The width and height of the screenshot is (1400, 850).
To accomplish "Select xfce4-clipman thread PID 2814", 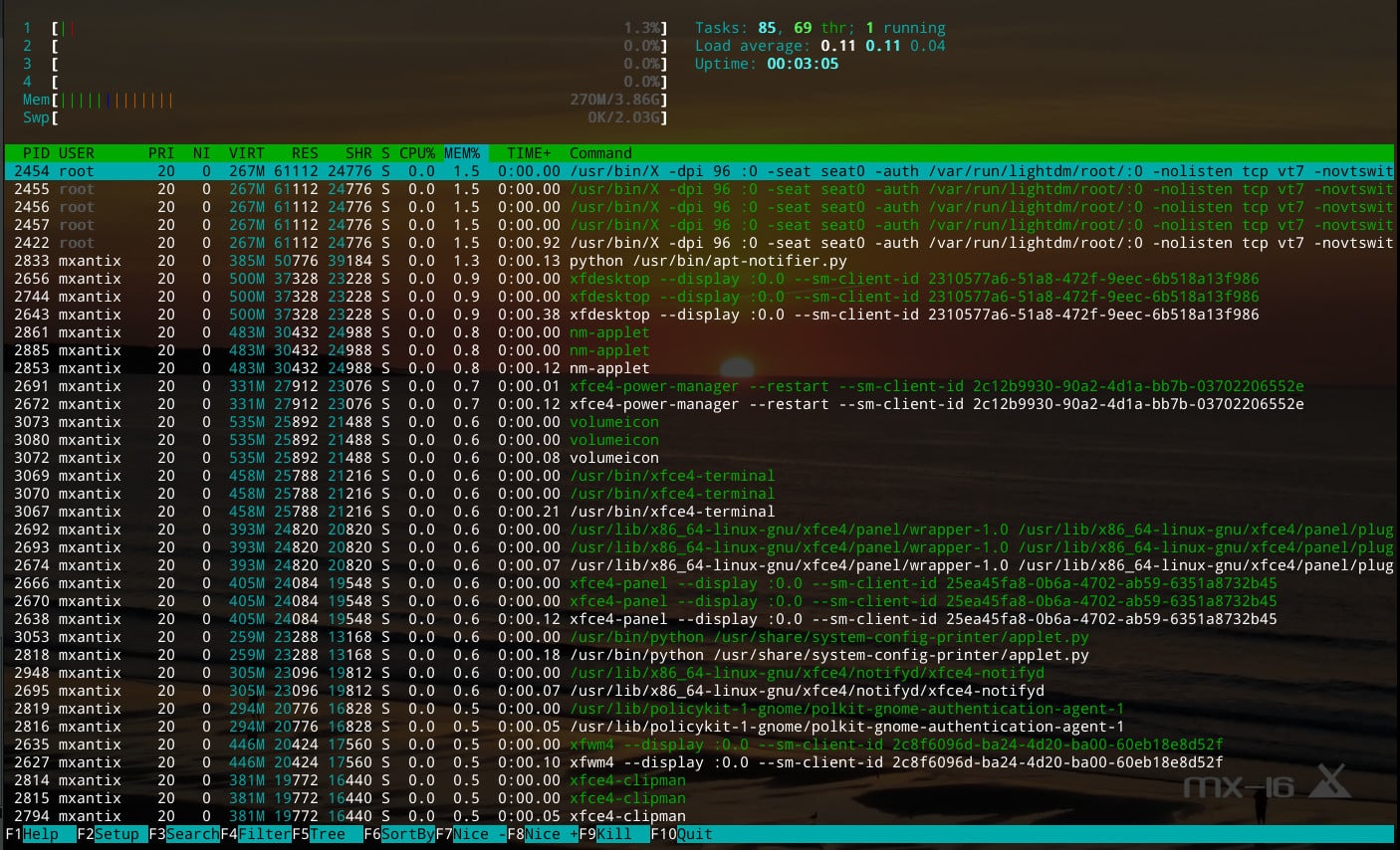I will (x=699, y=780).
